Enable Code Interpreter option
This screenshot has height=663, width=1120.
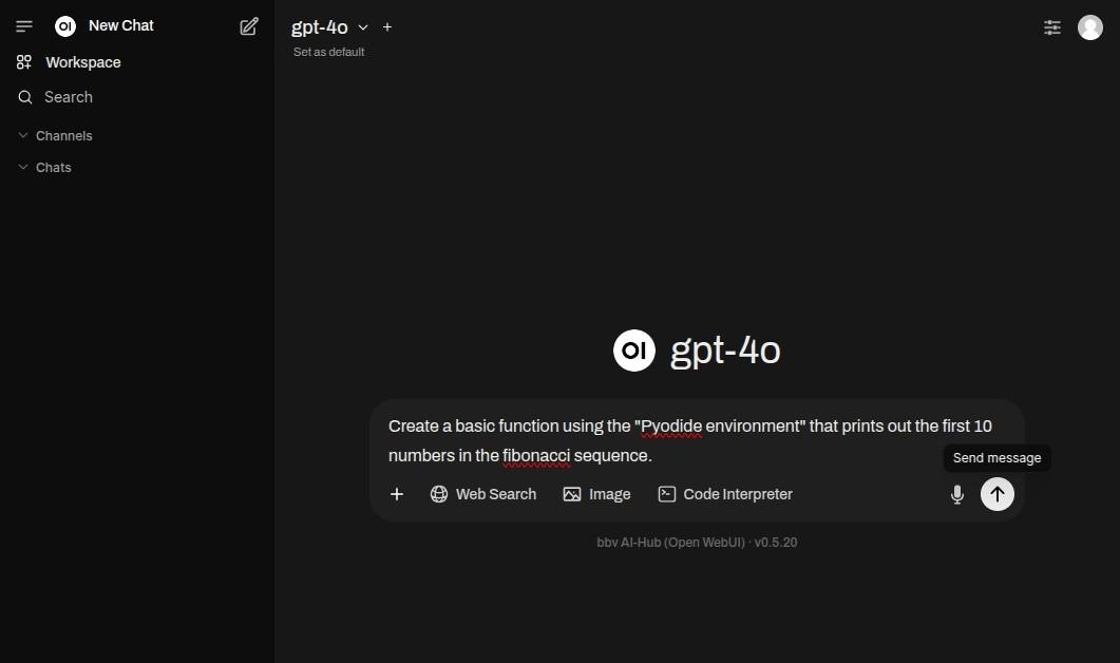tap(725, 494)
